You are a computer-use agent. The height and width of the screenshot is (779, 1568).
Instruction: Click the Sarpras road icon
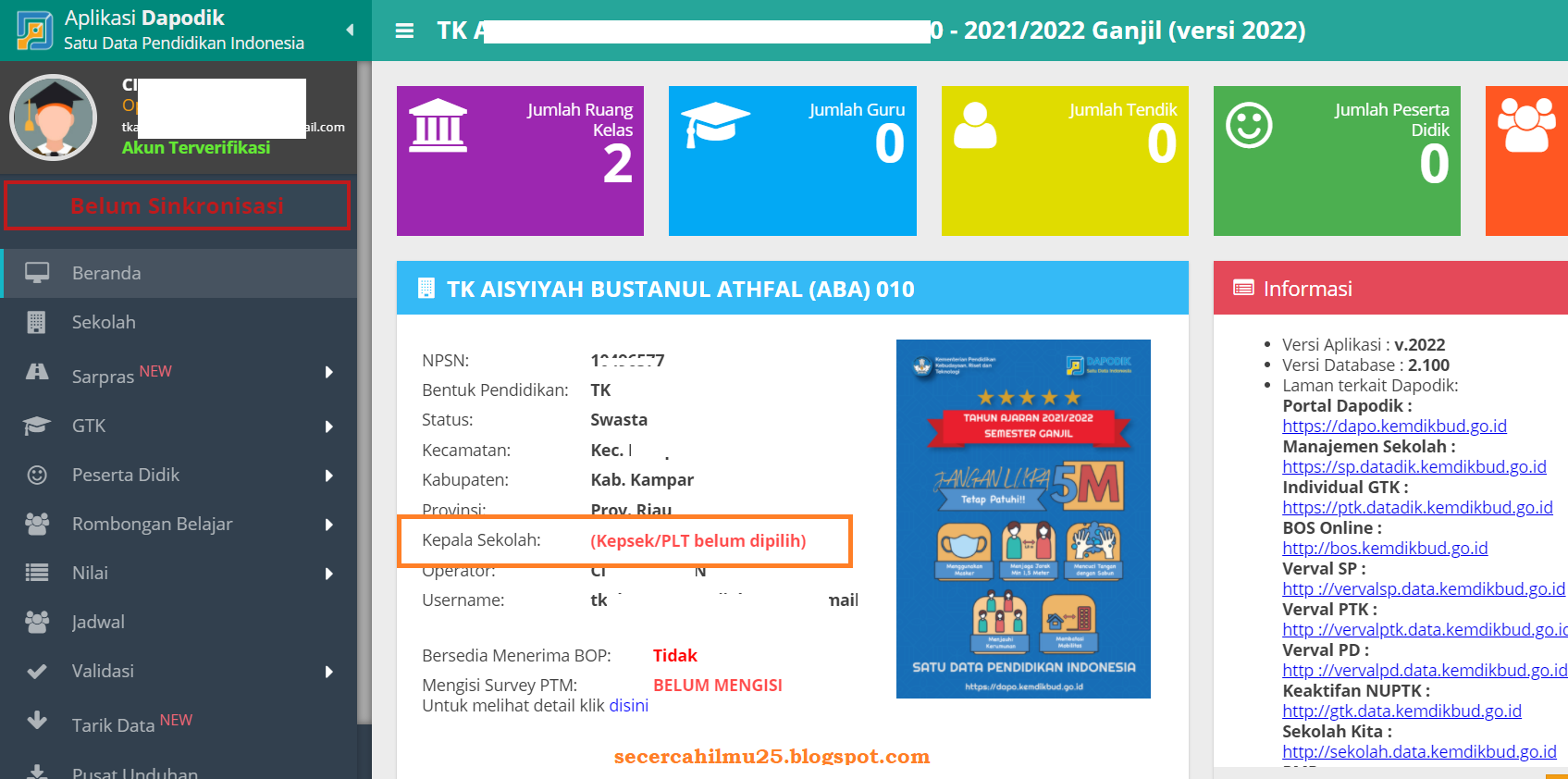click(x=37, y=372)
